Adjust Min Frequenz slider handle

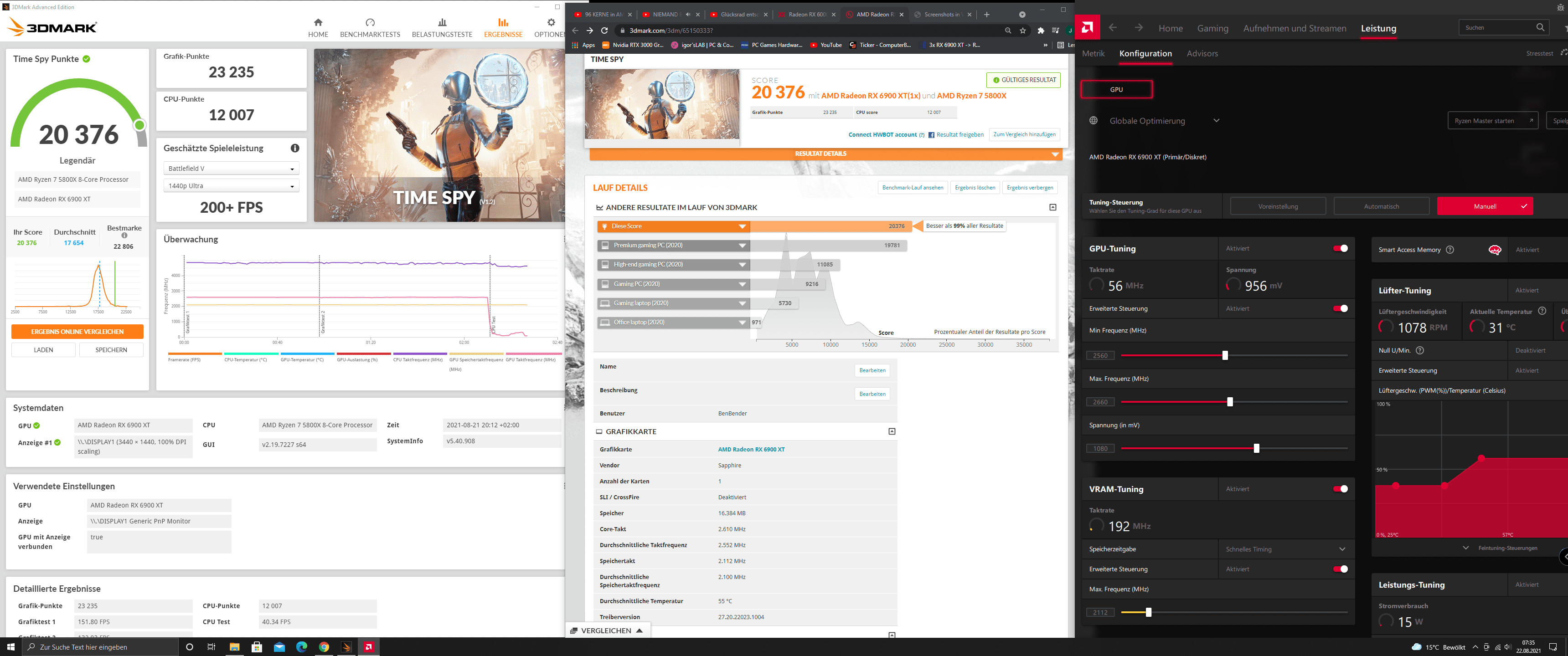[1225, 355]
